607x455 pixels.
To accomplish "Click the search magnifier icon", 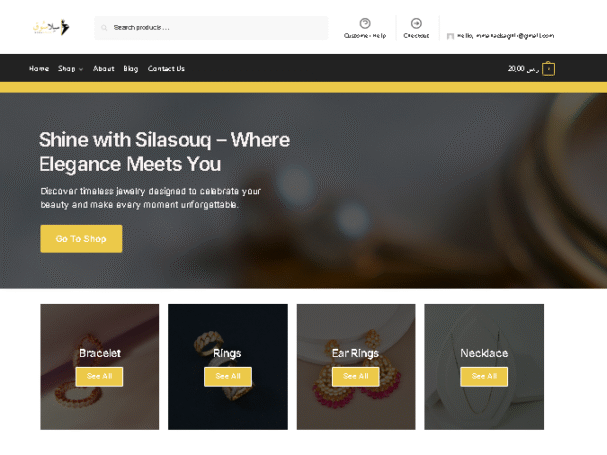I will pos(104,27).
